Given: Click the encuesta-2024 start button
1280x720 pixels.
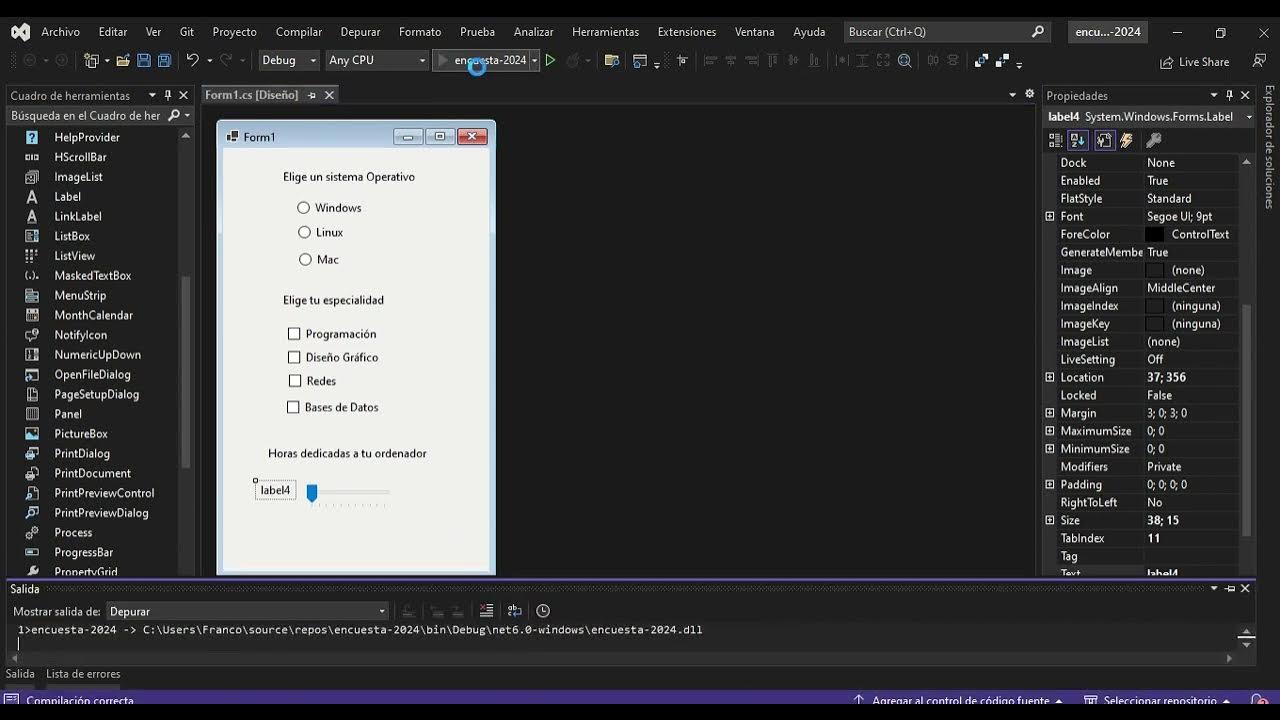Looking at the screenshot, I should tap(482, 61).
